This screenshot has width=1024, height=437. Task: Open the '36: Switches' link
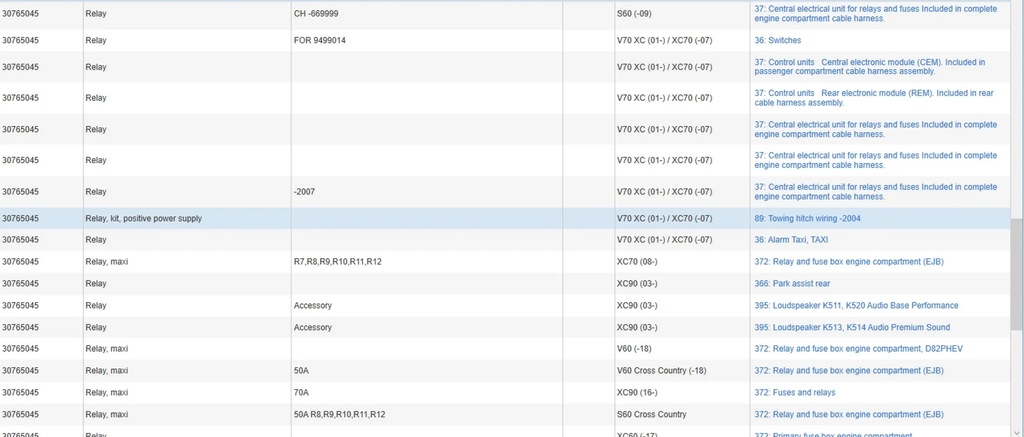coord(777,40)
